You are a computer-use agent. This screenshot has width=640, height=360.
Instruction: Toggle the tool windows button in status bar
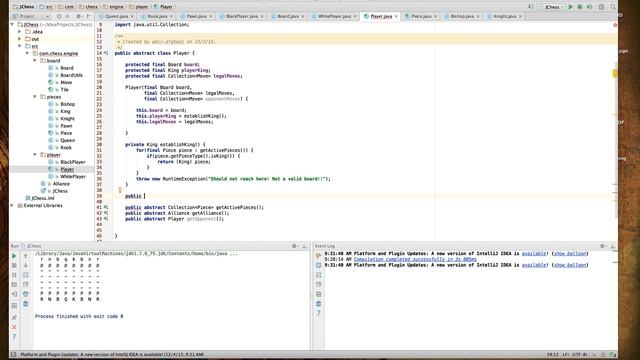point(13,355)
